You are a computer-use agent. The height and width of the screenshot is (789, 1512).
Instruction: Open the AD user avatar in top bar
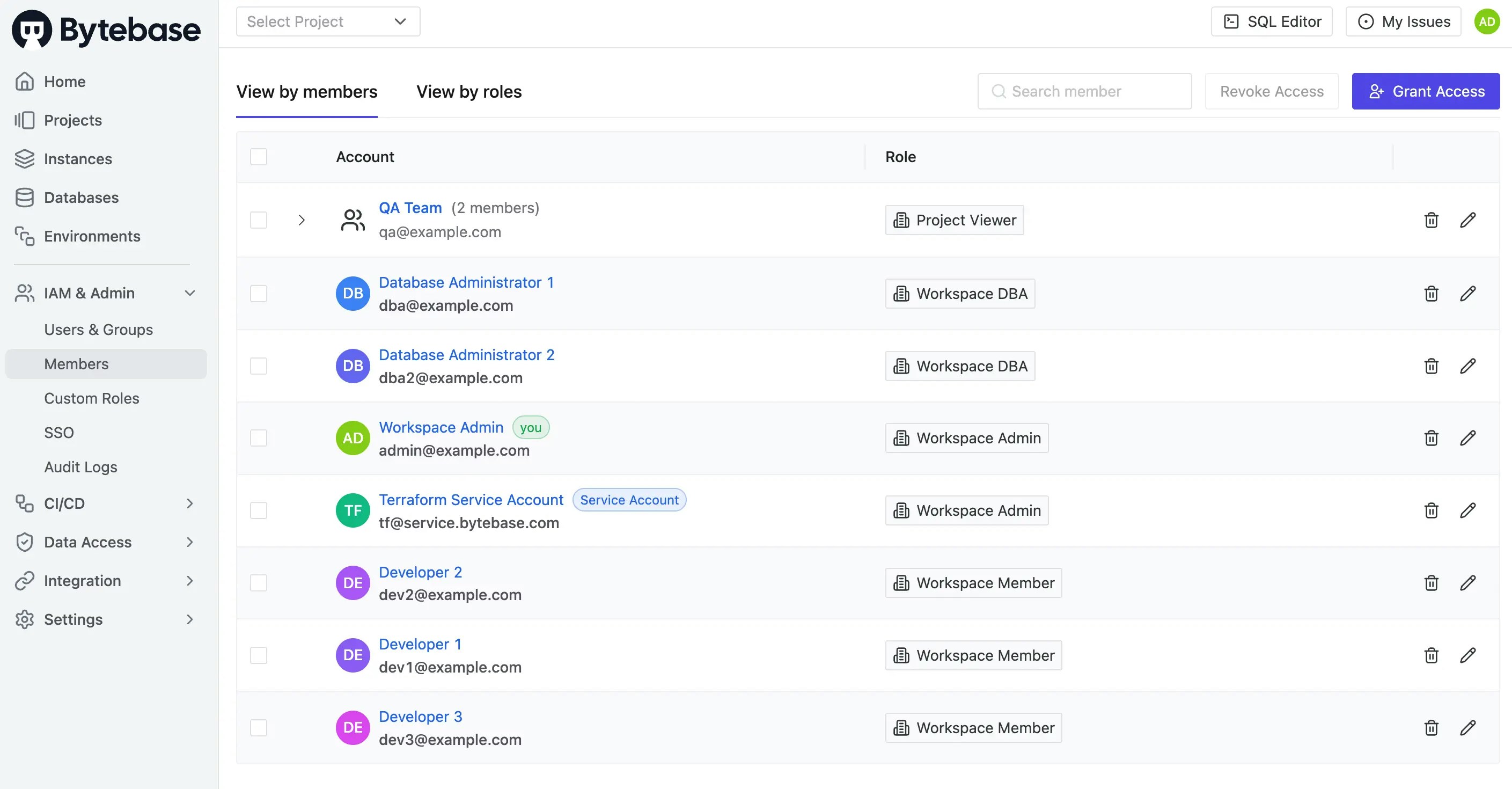tap(1486, 21)
